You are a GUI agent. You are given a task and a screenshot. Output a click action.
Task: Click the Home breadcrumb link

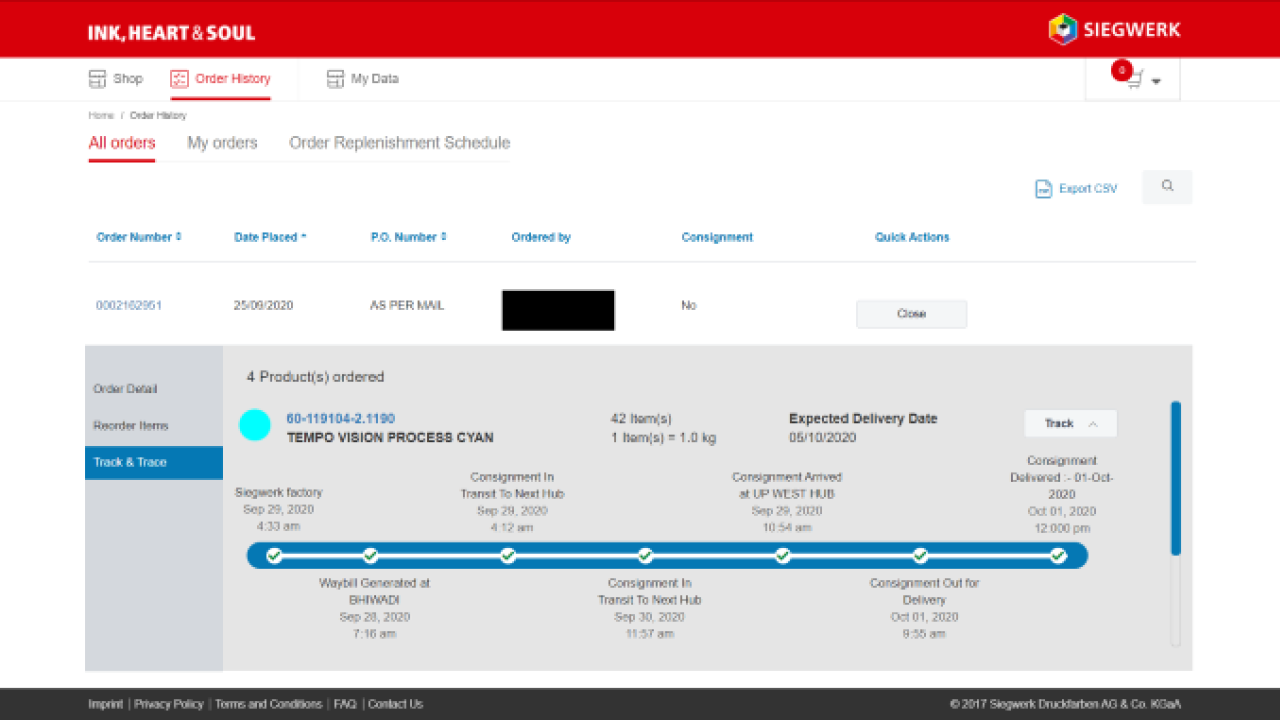coord(101,116)
